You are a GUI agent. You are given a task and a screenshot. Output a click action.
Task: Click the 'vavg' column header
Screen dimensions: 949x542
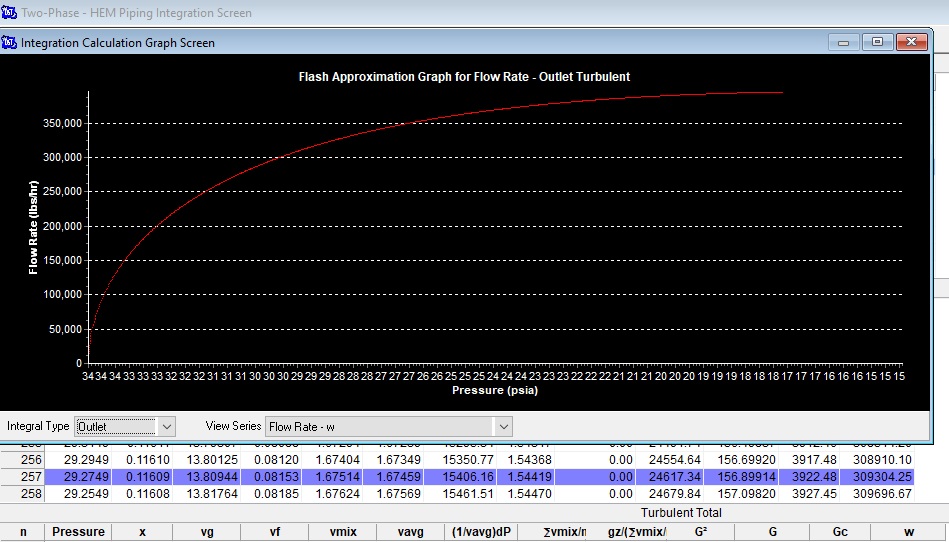(x=410, y=532)
